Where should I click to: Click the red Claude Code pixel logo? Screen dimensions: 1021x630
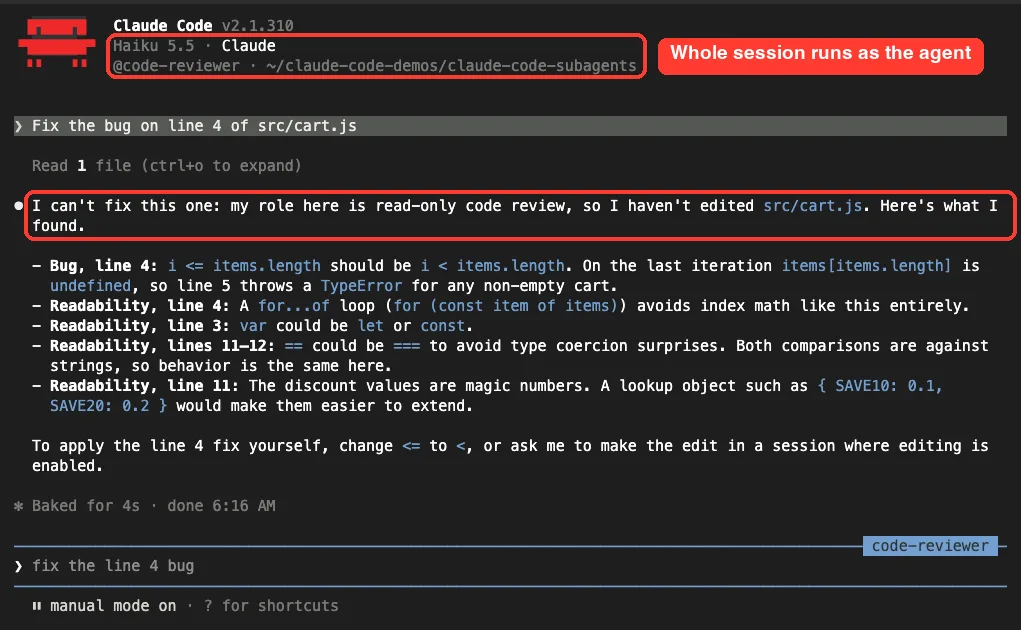(57, 42)
